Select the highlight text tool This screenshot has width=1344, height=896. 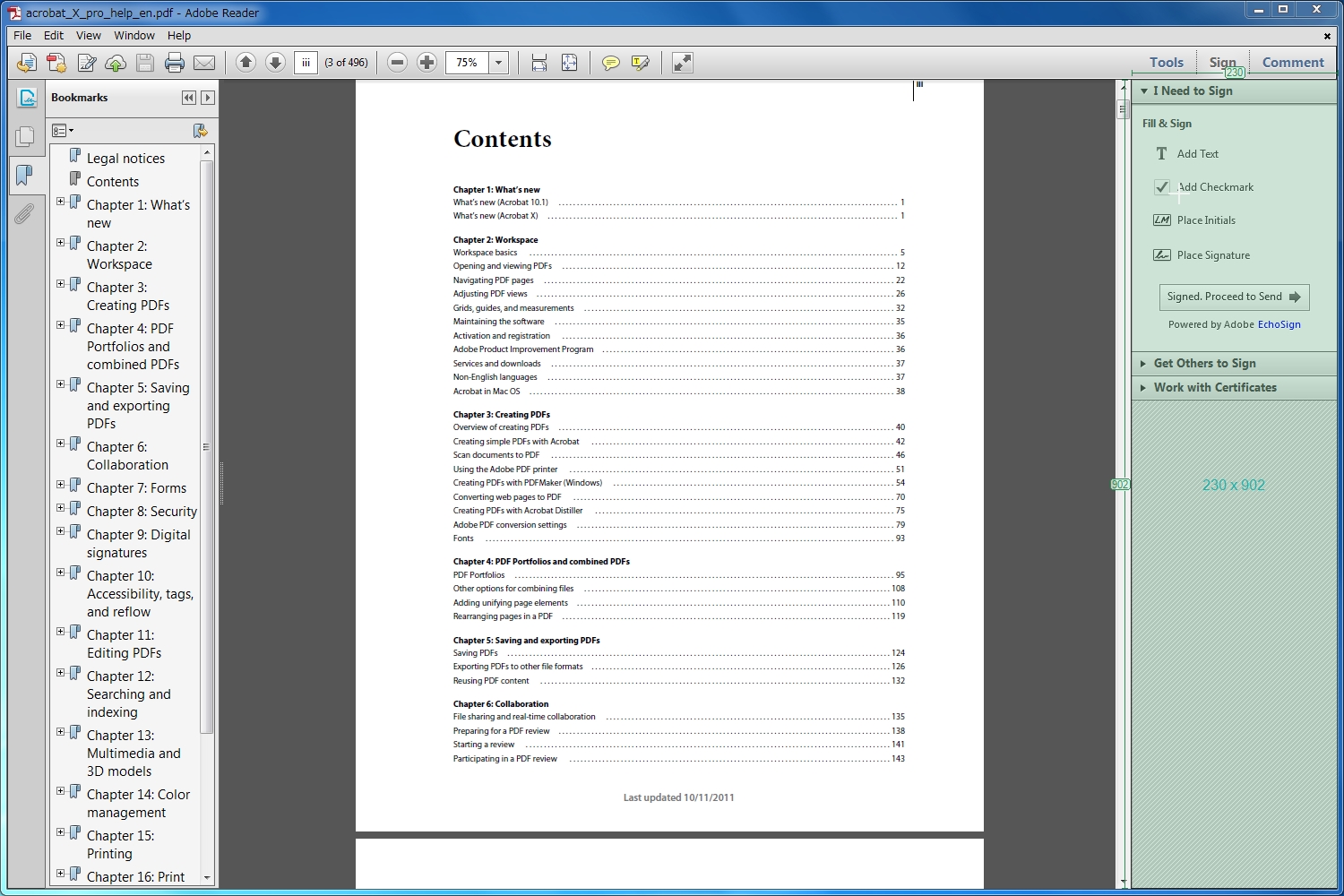tap(641, 63)
